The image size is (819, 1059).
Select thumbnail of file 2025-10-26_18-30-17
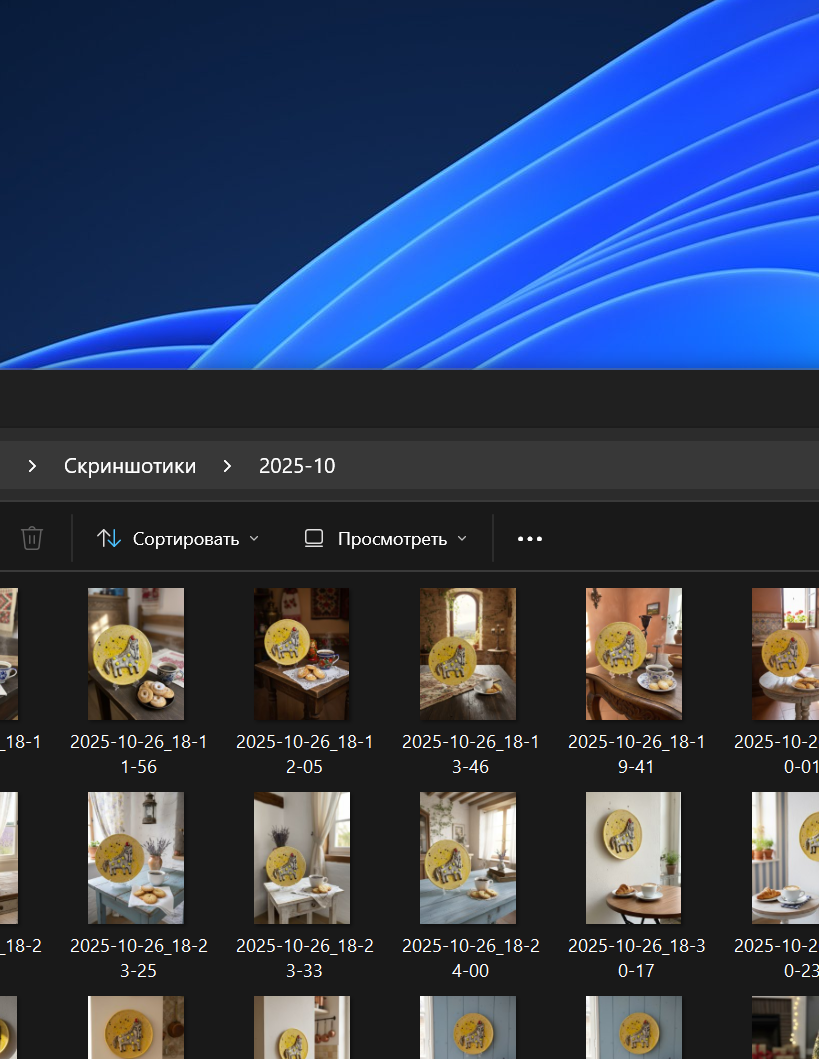pos(634,858)
